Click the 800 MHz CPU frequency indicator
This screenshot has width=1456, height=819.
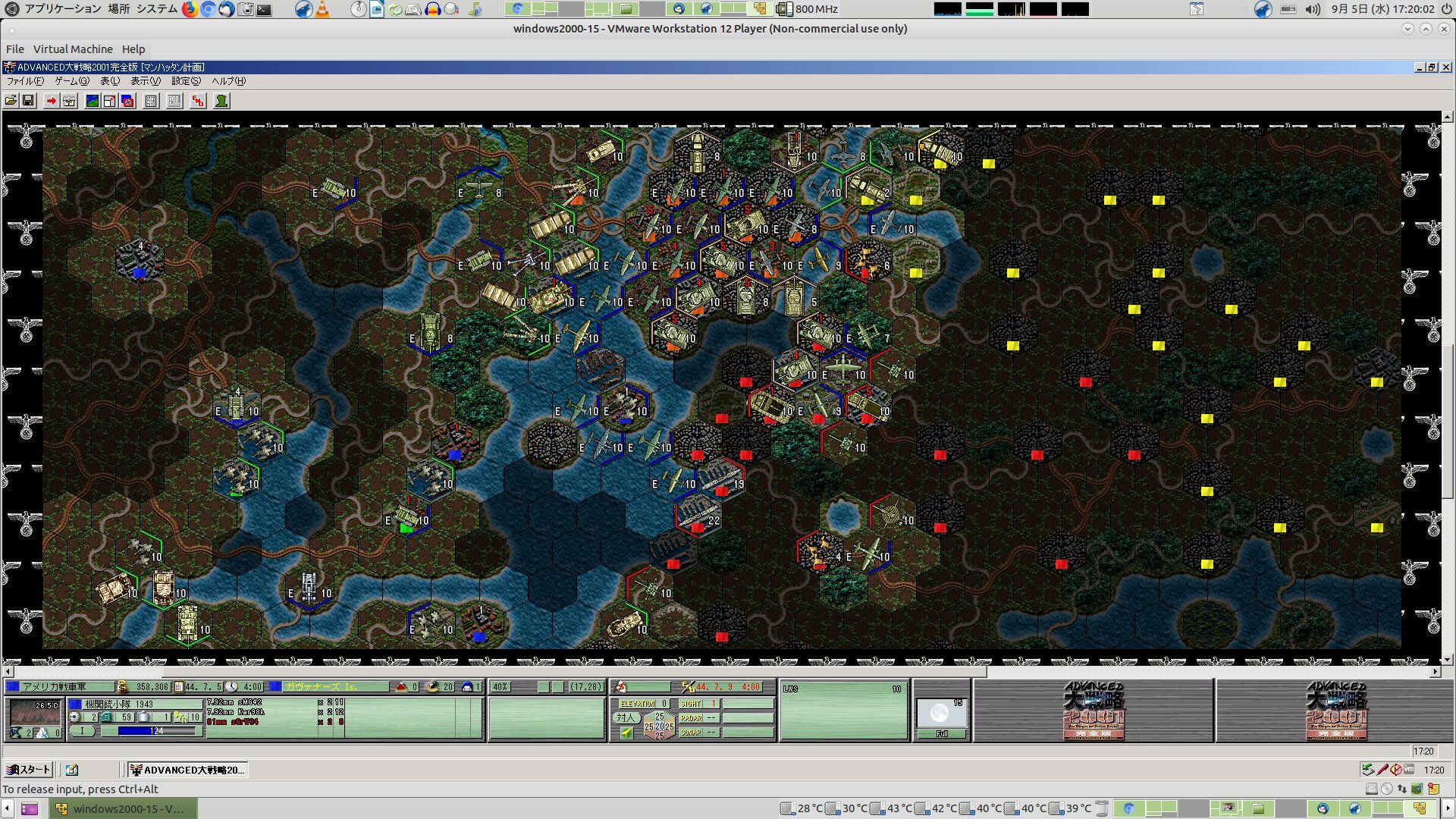(807, 9)
